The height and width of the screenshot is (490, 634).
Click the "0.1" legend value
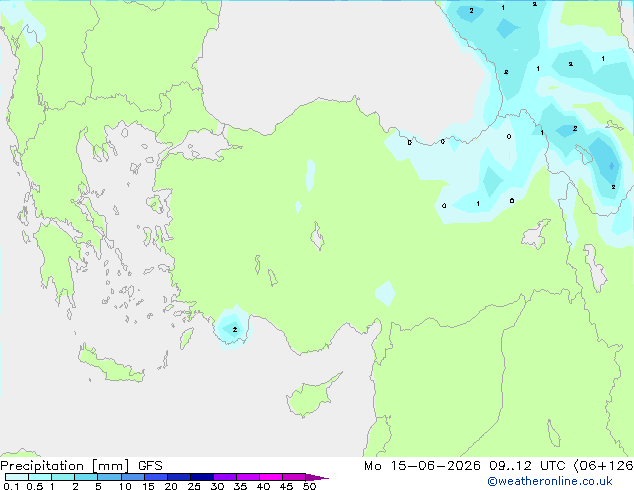tap(11, 486)
